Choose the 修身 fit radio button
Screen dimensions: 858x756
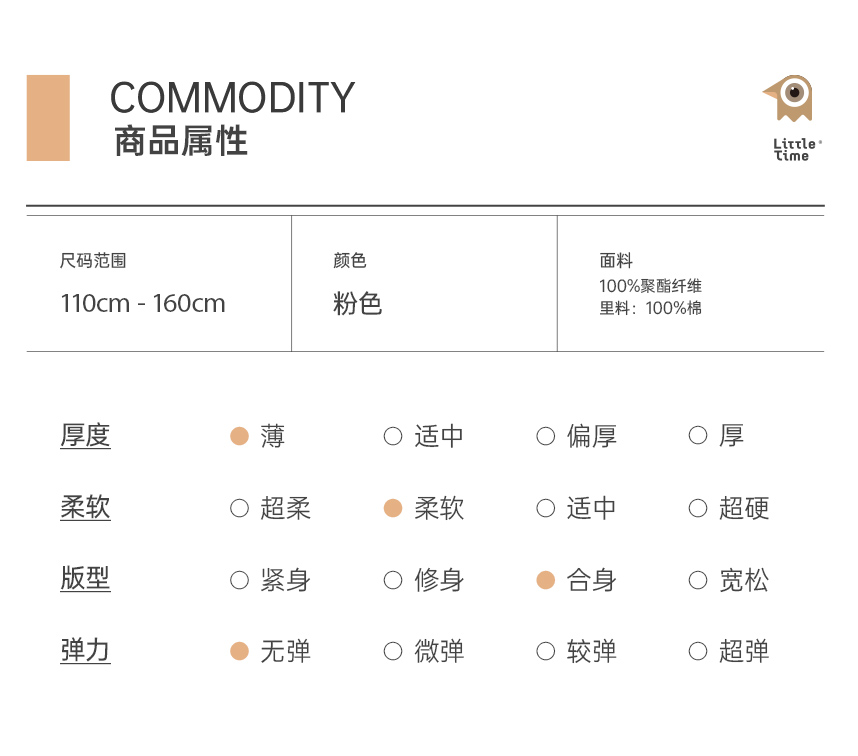tap(393, 580)
